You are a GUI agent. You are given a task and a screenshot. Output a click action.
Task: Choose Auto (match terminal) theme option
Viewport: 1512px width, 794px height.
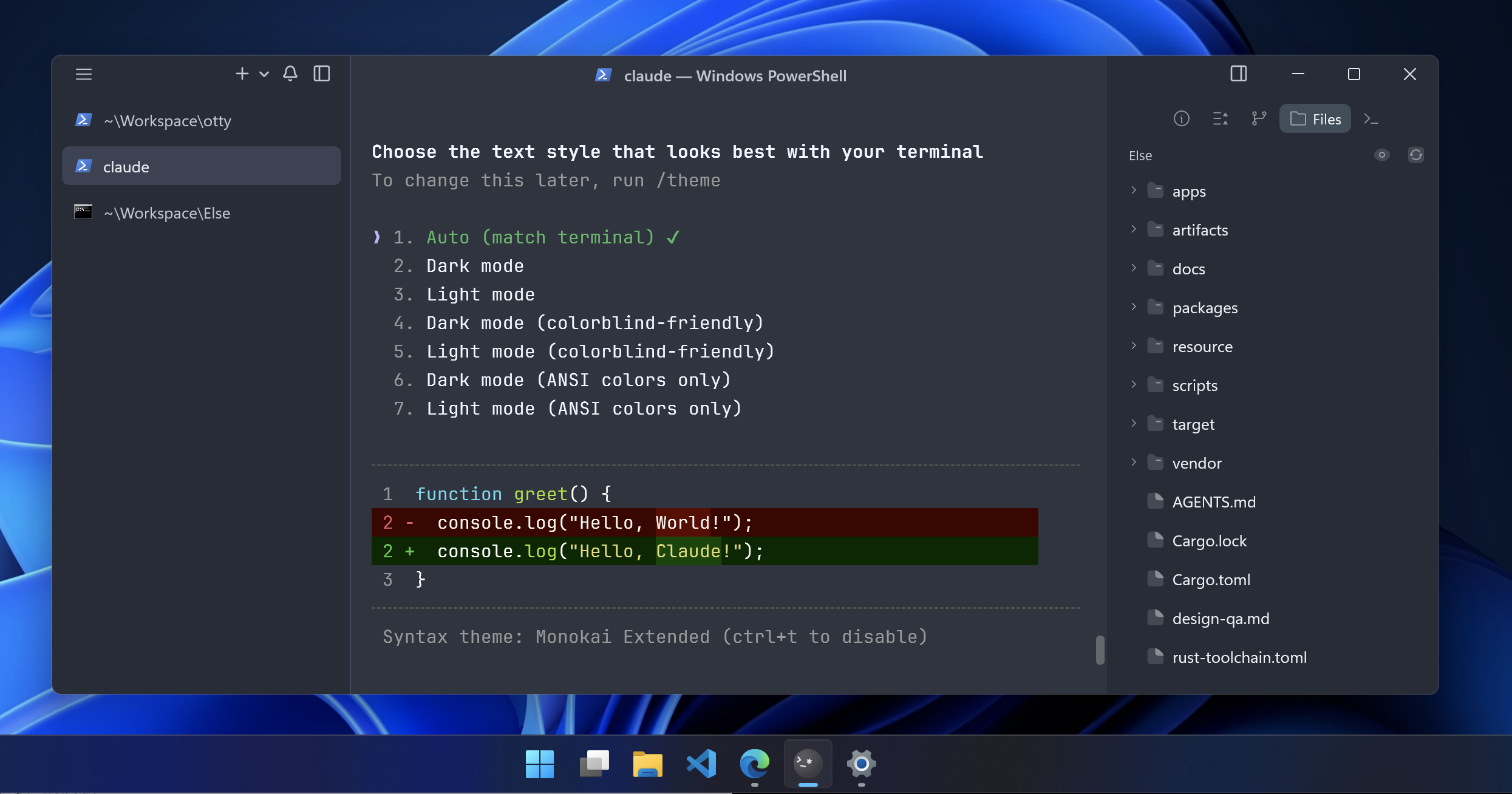tap(536, 237)
